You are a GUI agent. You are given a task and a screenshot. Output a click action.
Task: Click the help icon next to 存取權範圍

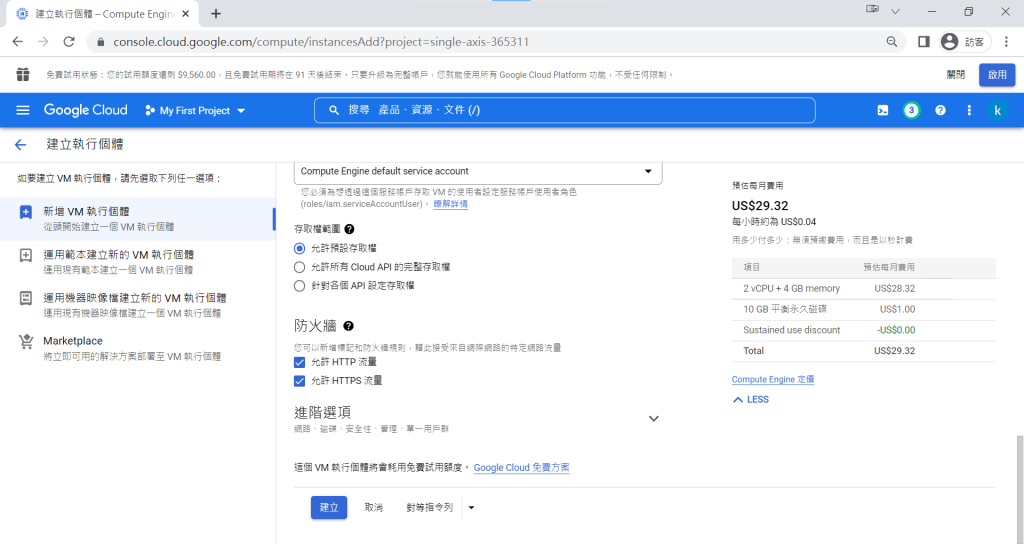349,229
